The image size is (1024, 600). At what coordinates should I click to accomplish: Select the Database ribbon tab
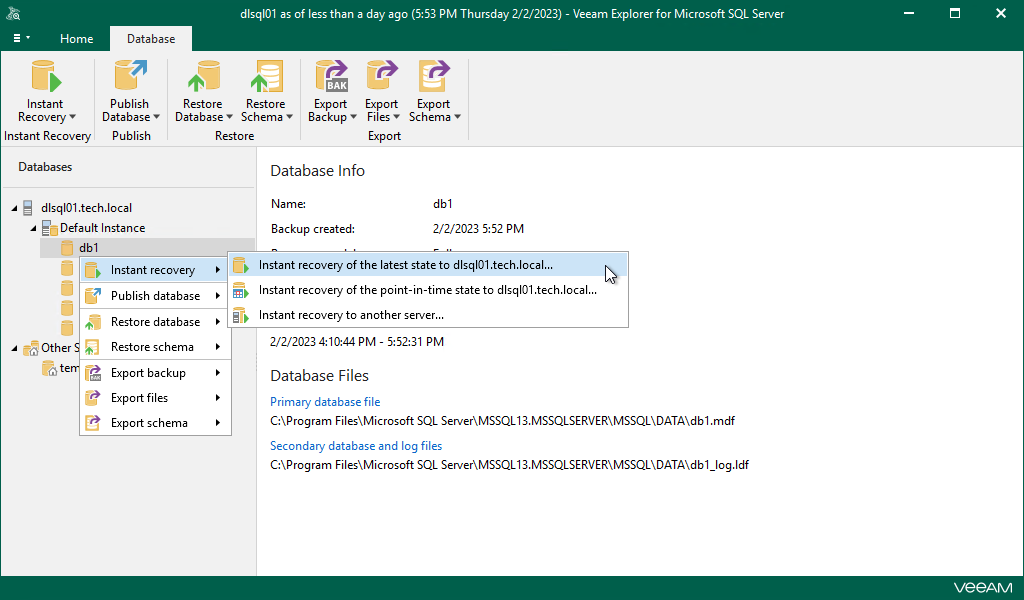[x=150, y=38]
